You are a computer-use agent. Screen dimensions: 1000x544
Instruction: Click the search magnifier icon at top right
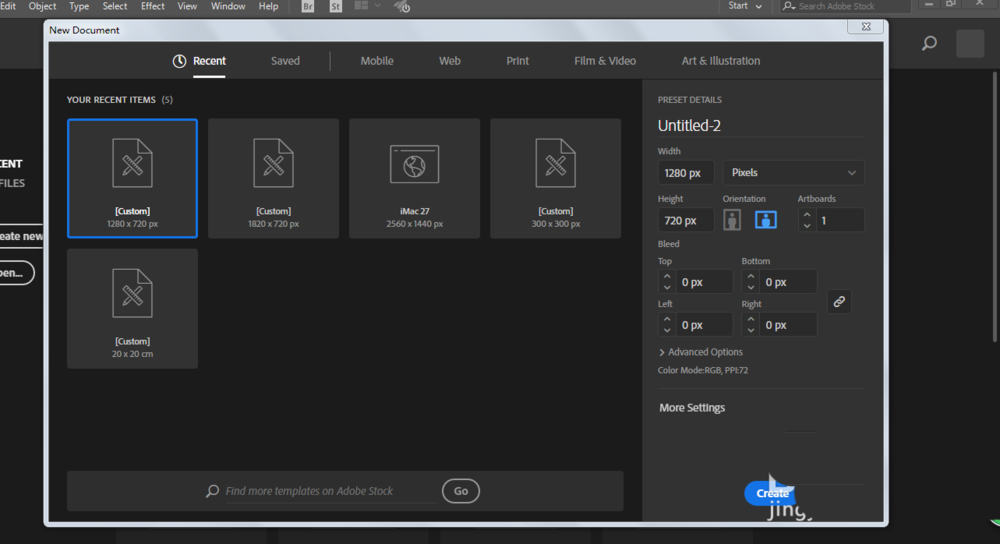tap(929, 43)
